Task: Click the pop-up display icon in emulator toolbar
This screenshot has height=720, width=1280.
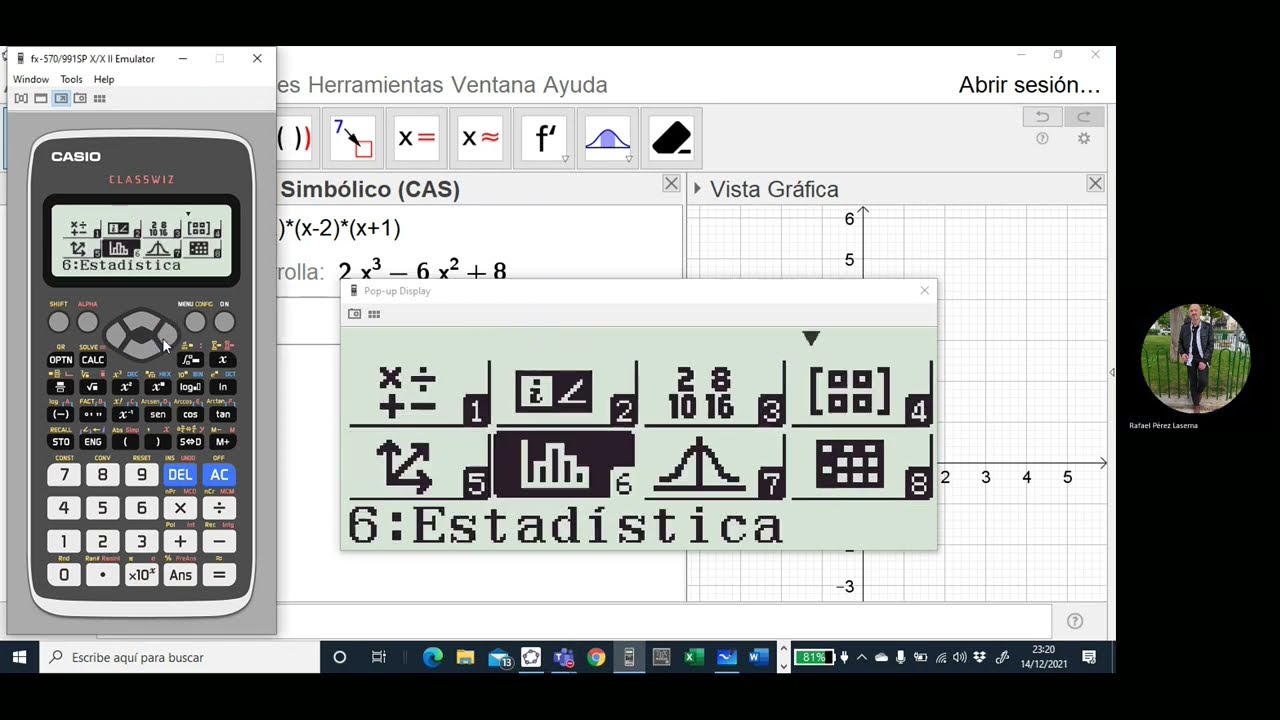Action: click(x=61, y=98)
